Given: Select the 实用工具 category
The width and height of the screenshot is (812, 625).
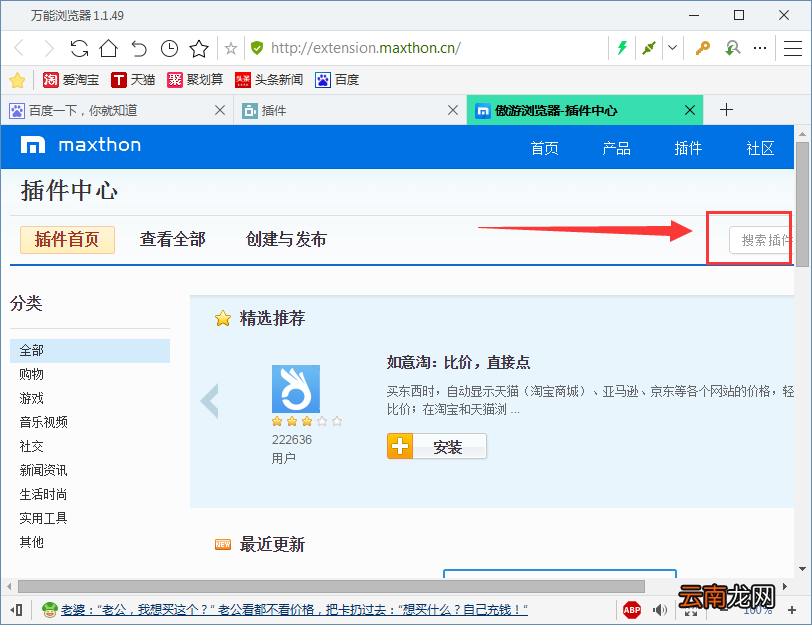Looking at the screenshot, I should (44, 518).
